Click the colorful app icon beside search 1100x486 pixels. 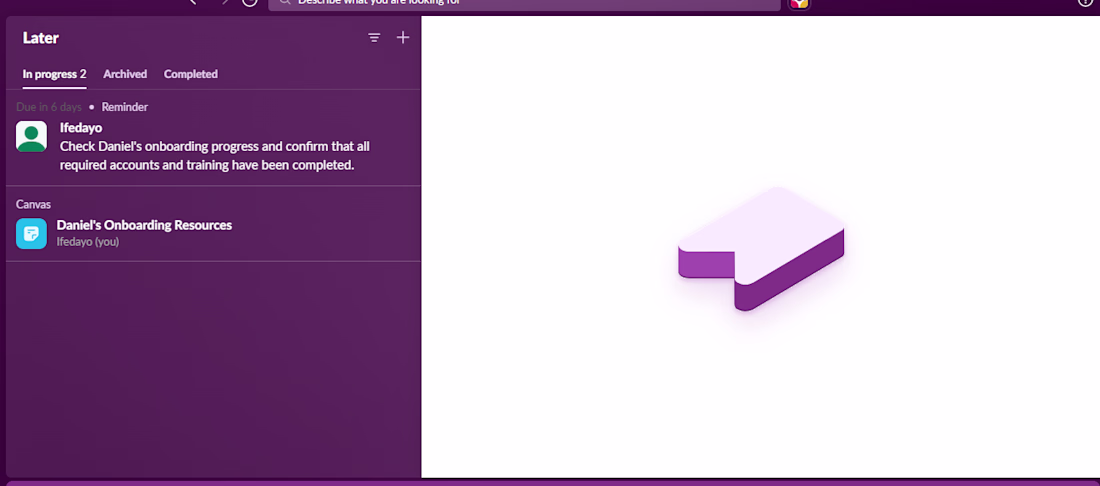point(799,4)
